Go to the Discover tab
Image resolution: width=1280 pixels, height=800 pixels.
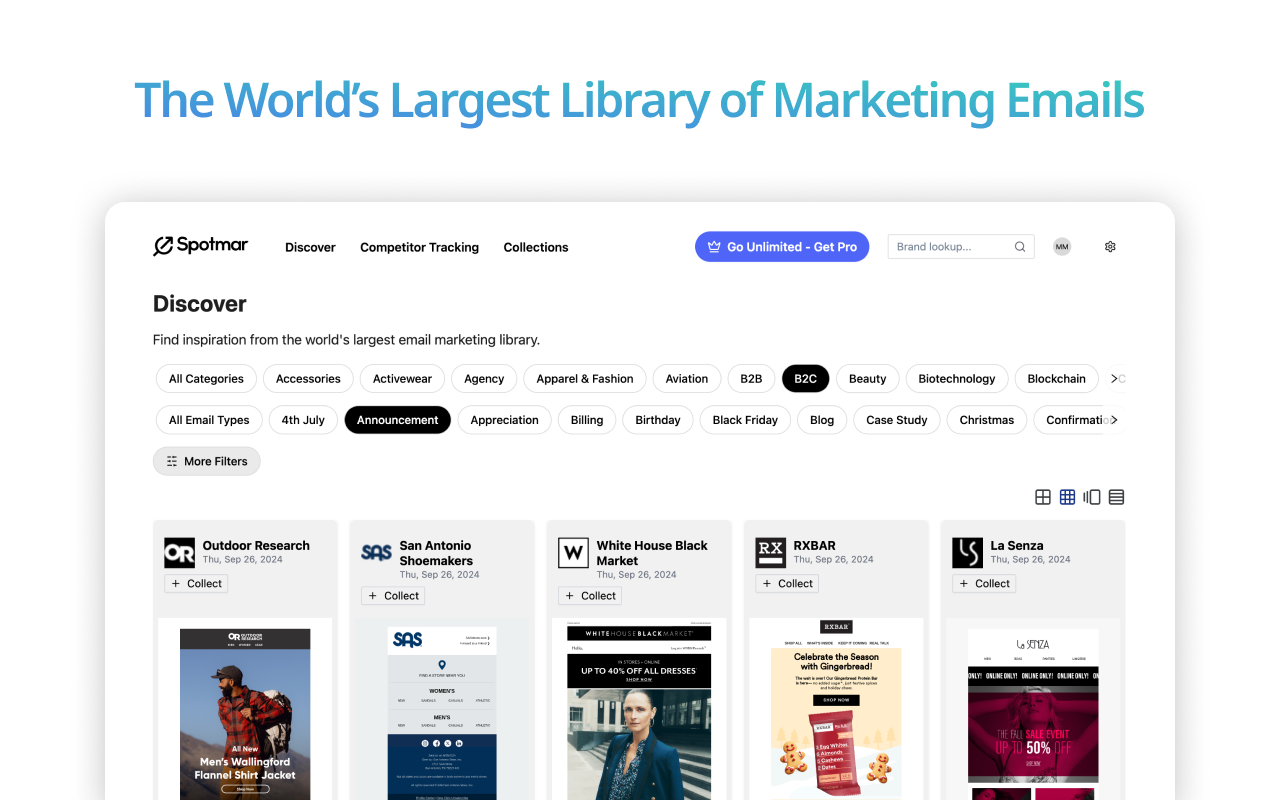[310, 247]
